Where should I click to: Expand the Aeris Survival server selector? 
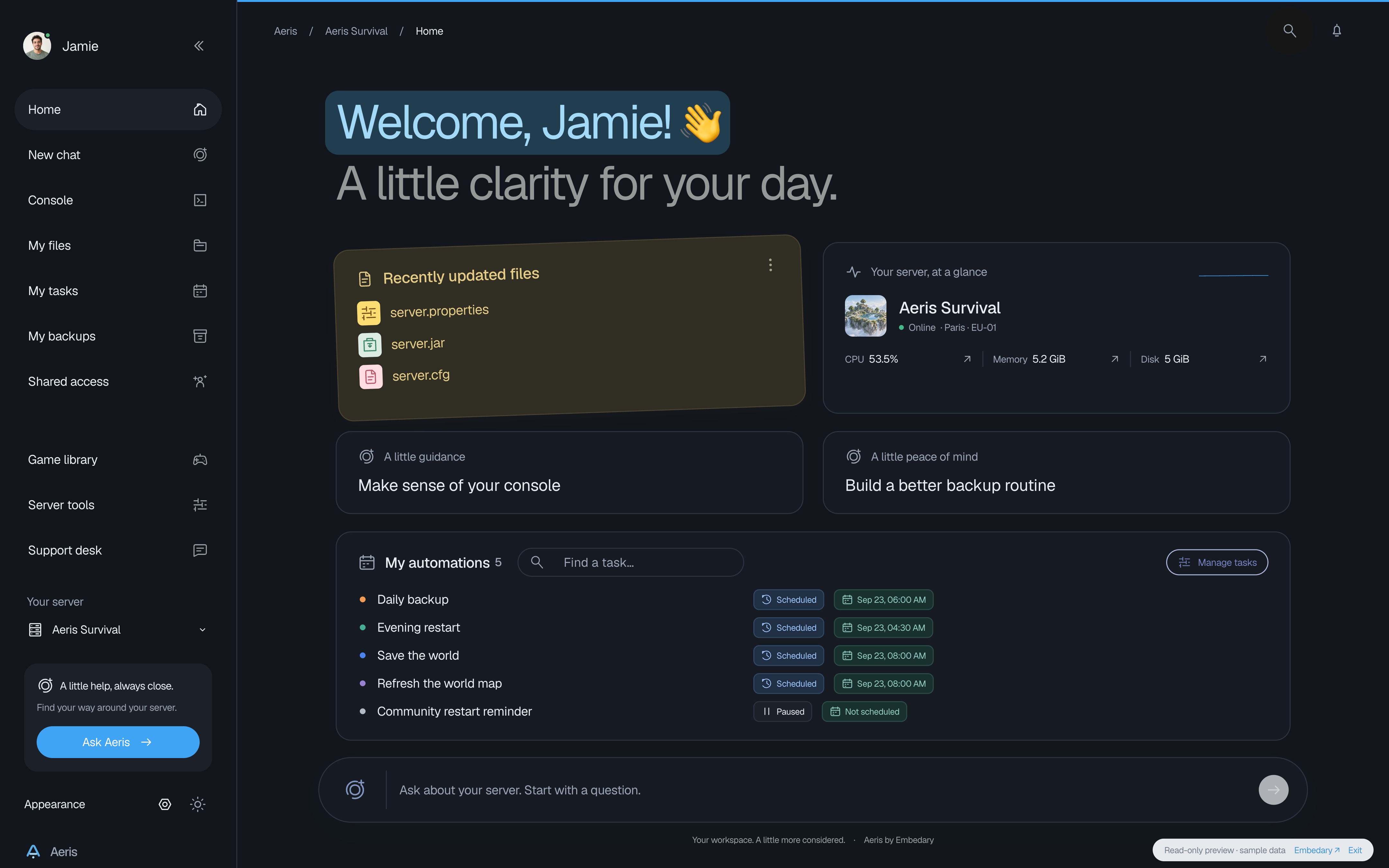point(118,630)
